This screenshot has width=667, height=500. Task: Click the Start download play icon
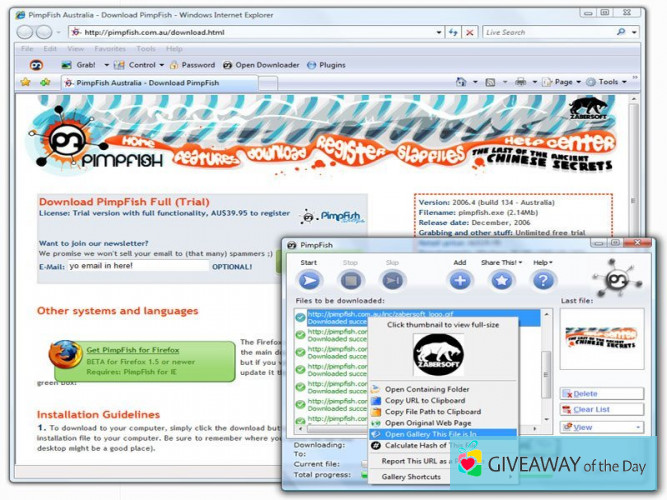(309, 280)
